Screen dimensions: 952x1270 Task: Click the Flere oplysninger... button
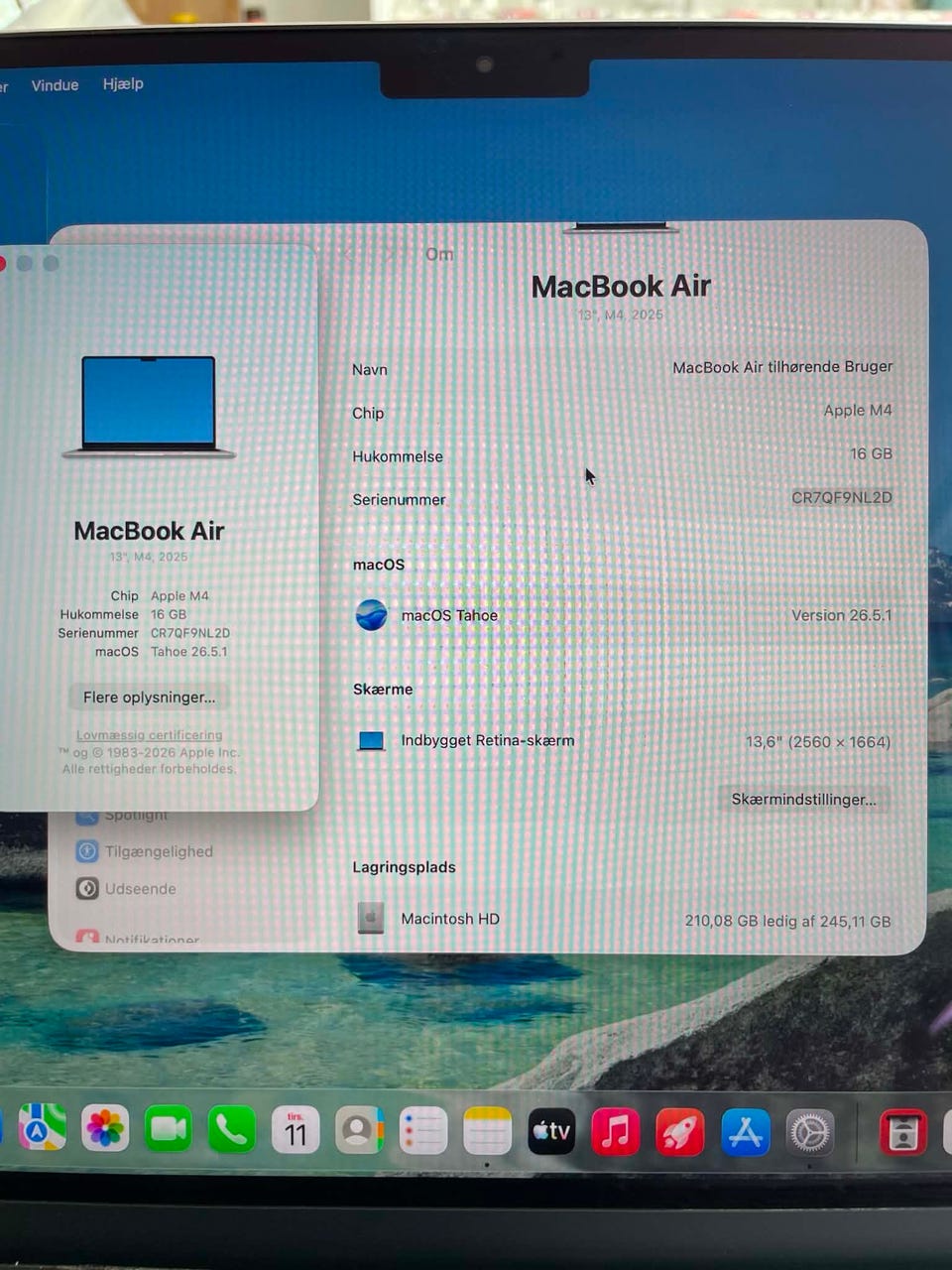click(x=149, y=698)
